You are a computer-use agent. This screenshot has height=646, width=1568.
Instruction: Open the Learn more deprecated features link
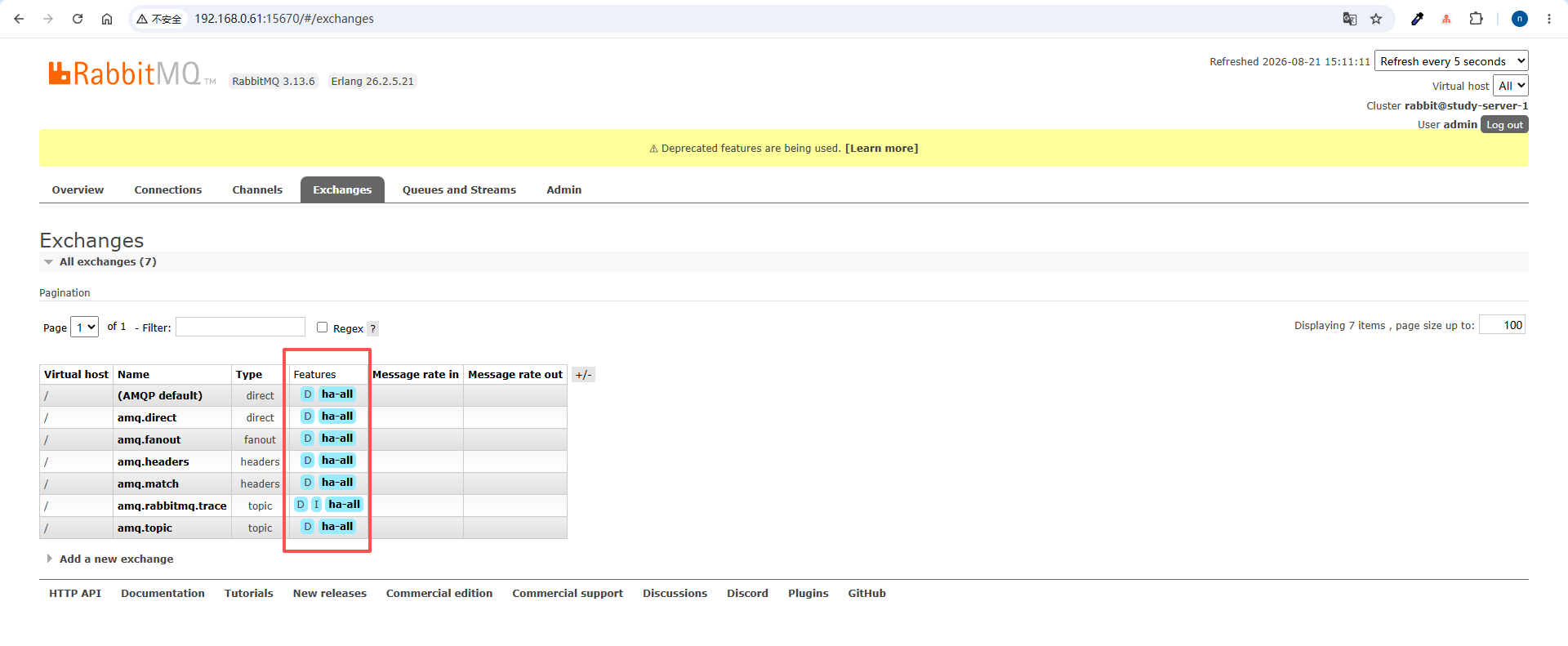pos(882,149)
